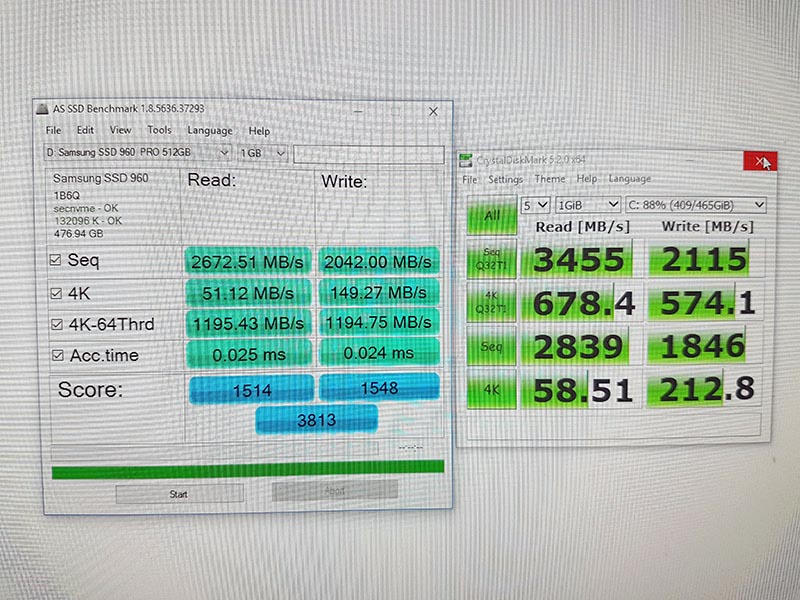Click the CrystalDiskMark read result 3455
800x600 pixels.
click(580, 259)
